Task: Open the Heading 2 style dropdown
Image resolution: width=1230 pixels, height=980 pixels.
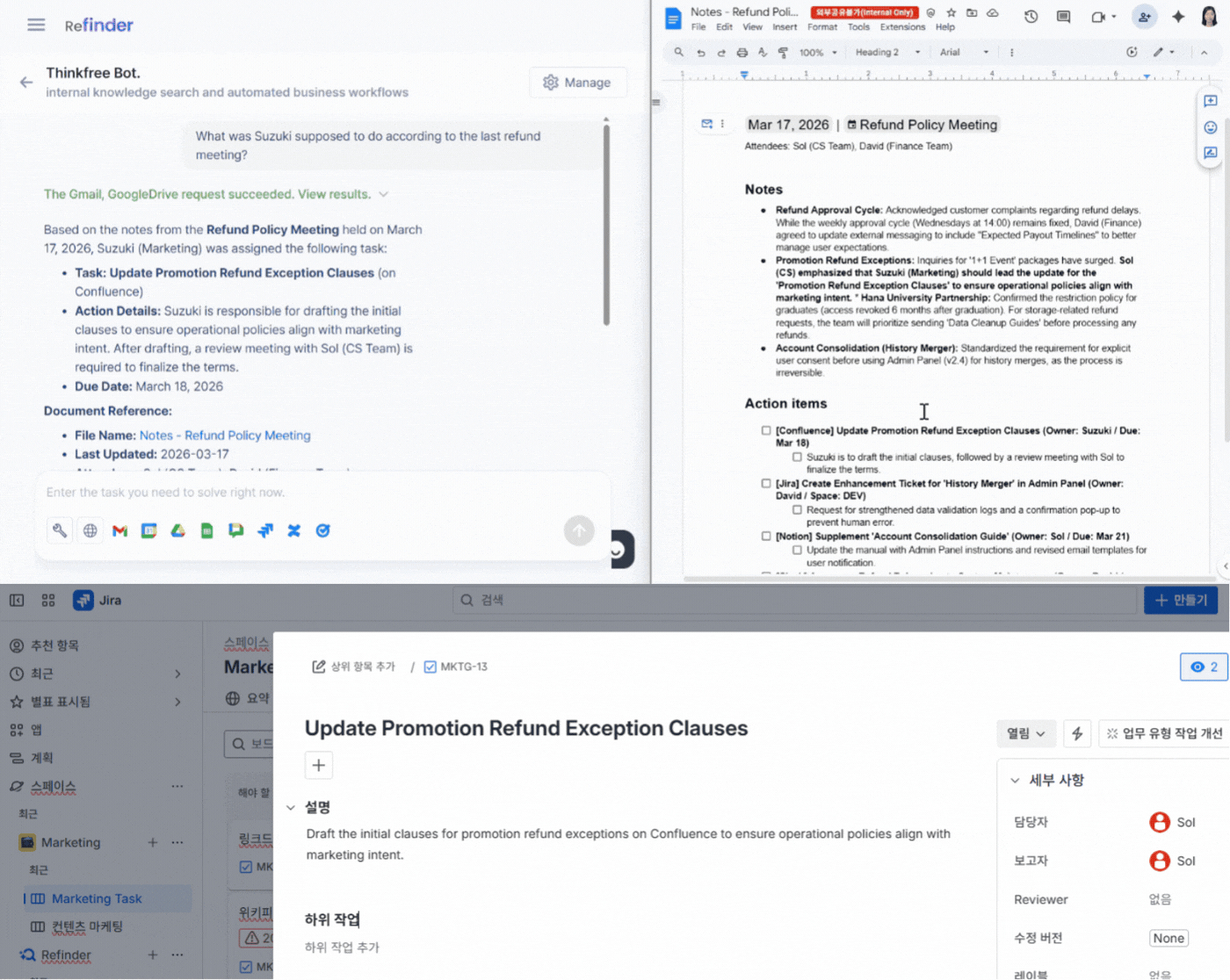Action: tap(882, 52)
